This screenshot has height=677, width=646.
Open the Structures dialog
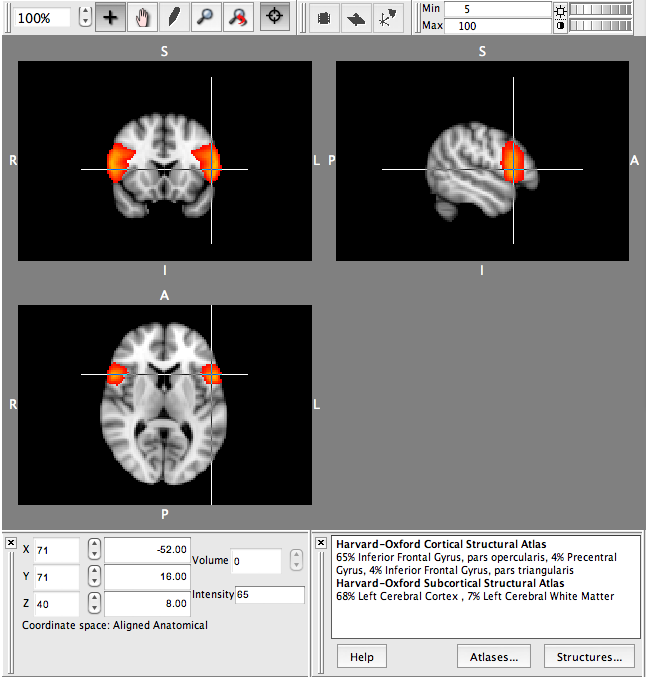589,657
